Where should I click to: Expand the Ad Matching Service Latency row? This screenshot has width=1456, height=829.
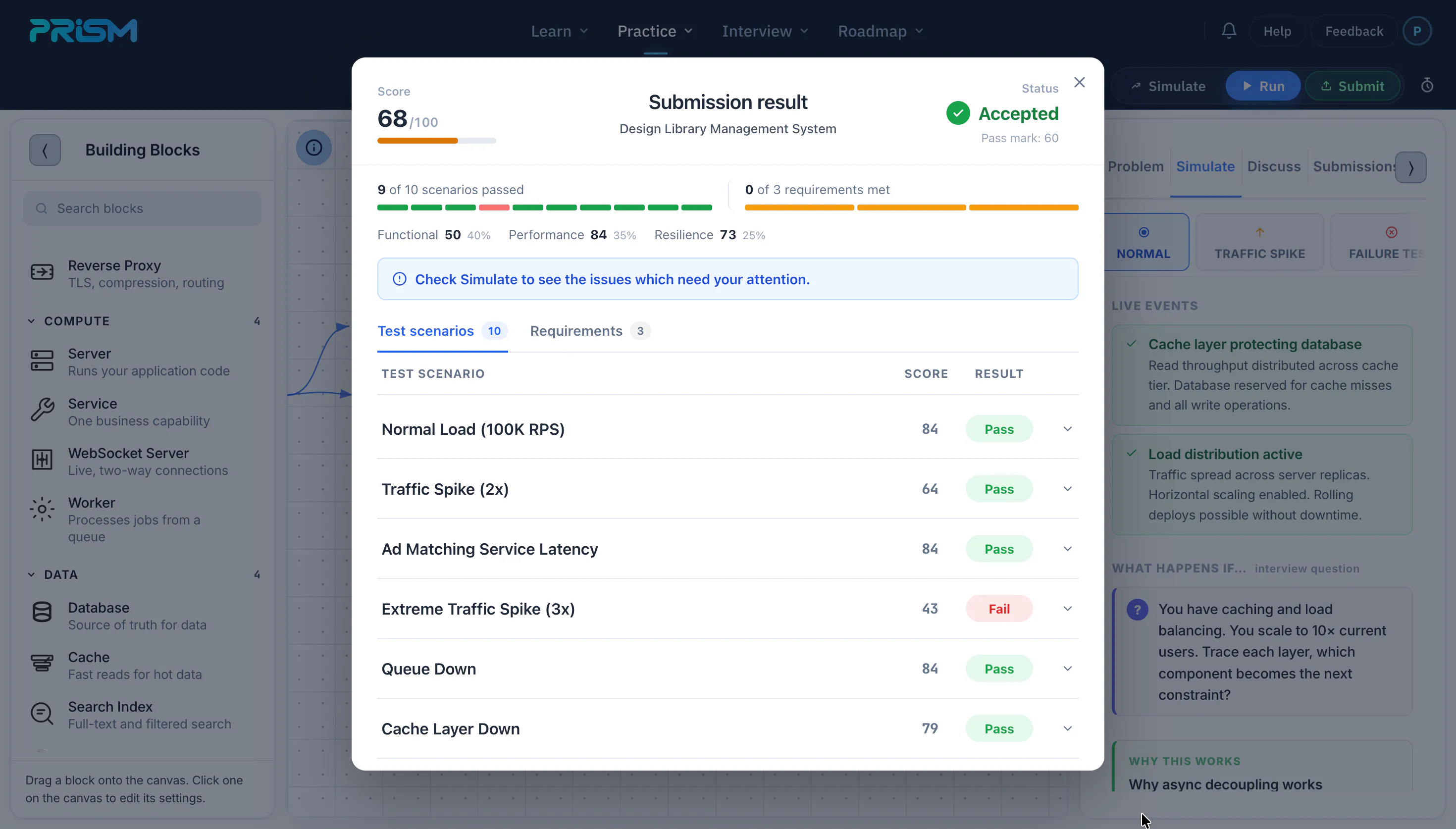coord(1068,549)
